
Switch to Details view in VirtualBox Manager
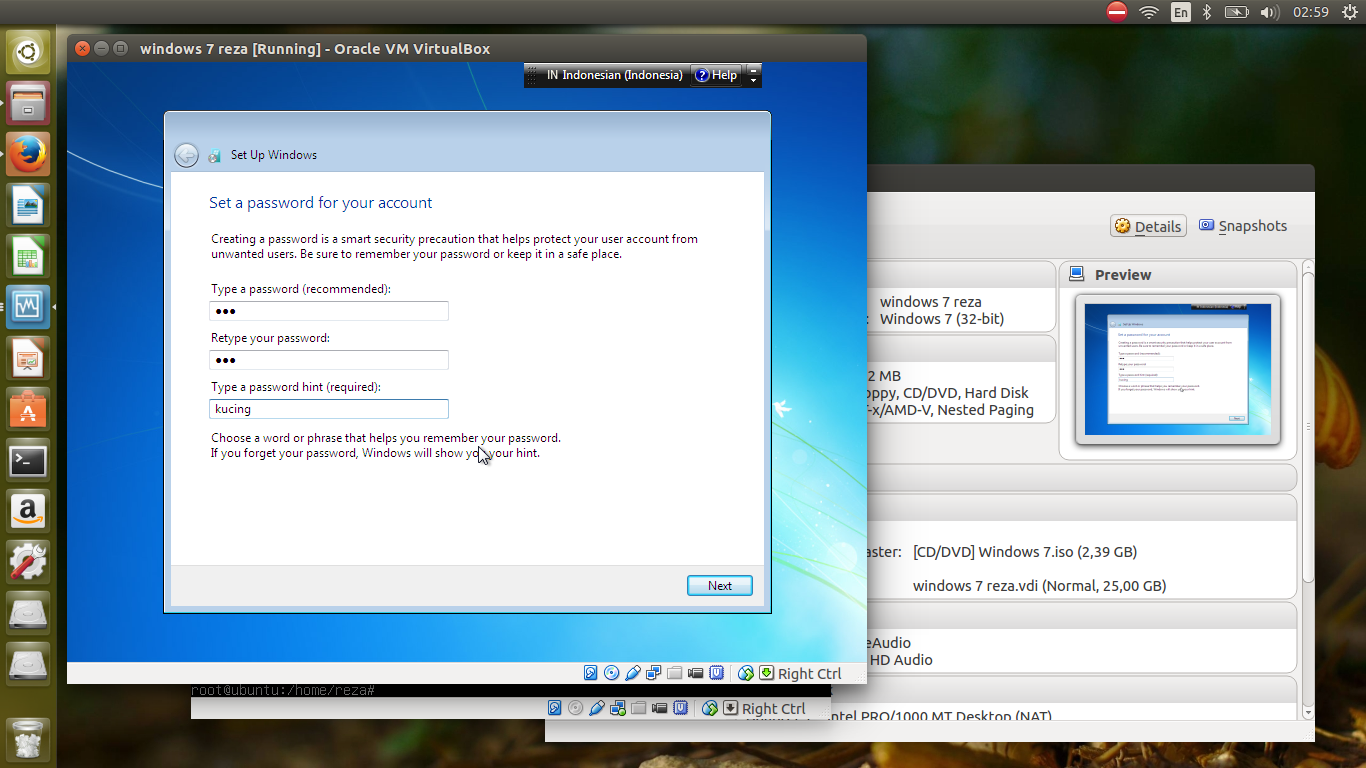(1148, 226)
